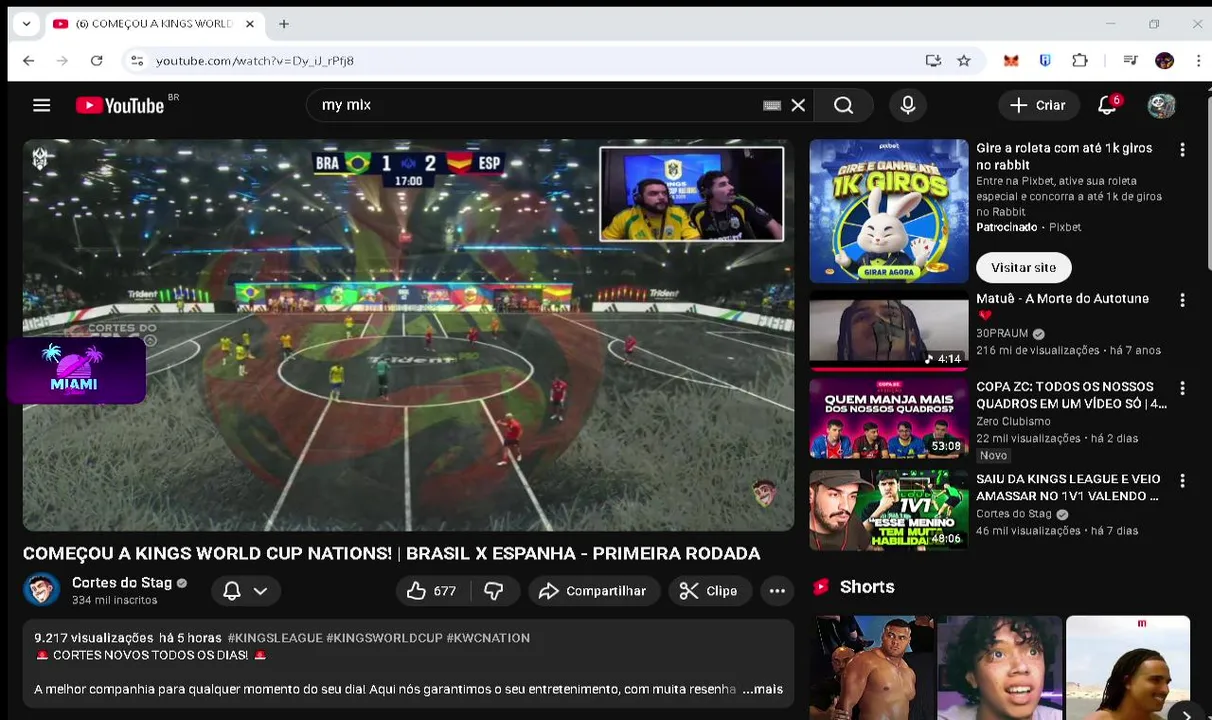Open Matuê A Morte do Autotune thumbnail
Viewport: 1212px width, 720px height.
[889, 331]
